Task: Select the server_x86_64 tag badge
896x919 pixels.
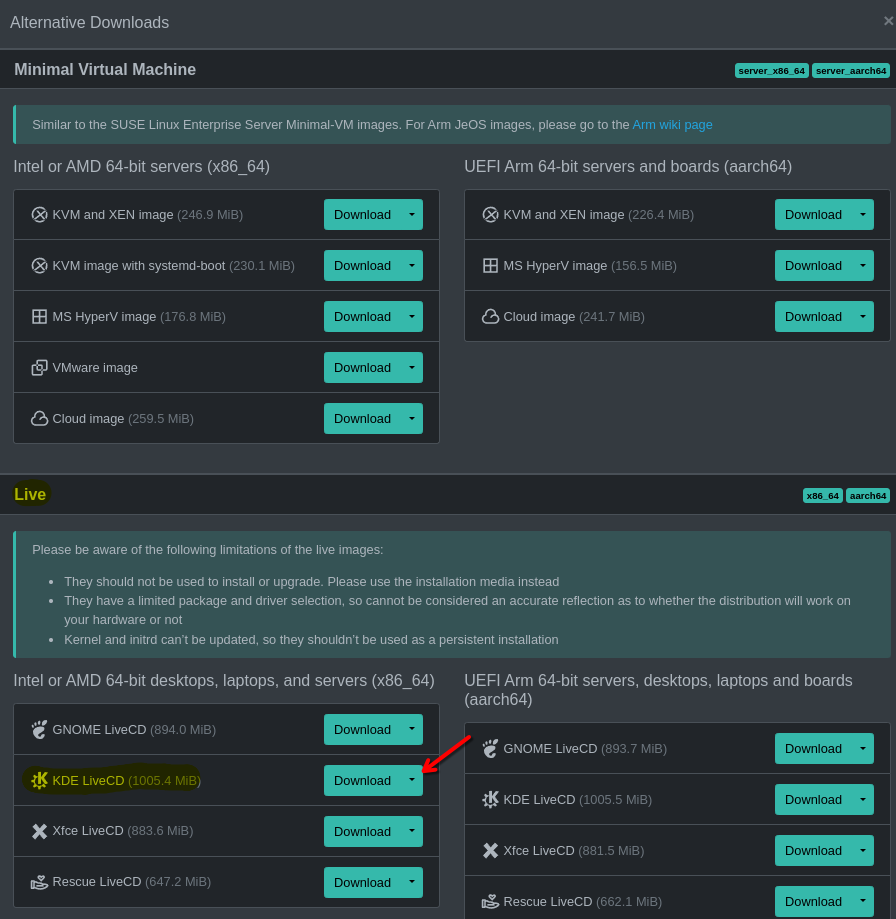Action: (x=771, y=70)
